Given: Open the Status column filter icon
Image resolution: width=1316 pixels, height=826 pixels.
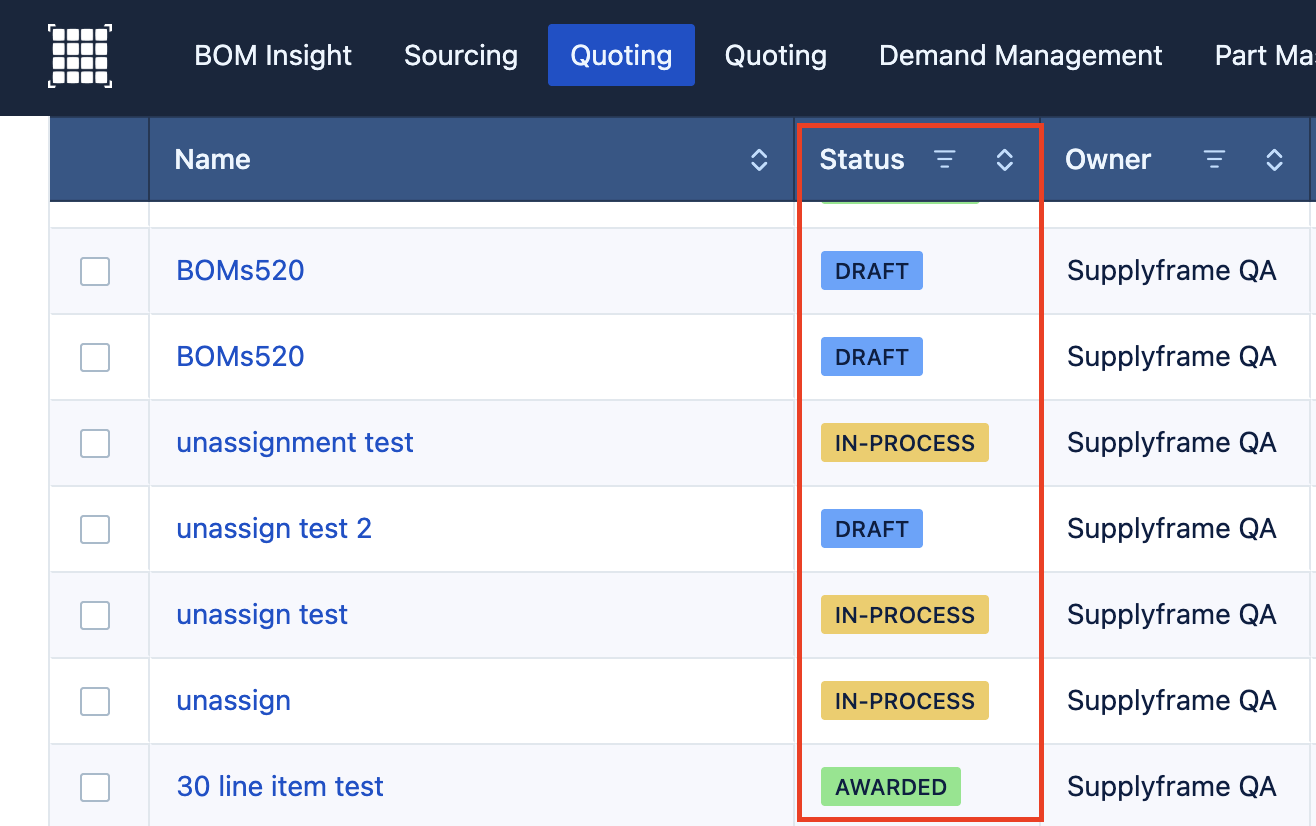Looking at the screenshot, I should pos(944,160).
